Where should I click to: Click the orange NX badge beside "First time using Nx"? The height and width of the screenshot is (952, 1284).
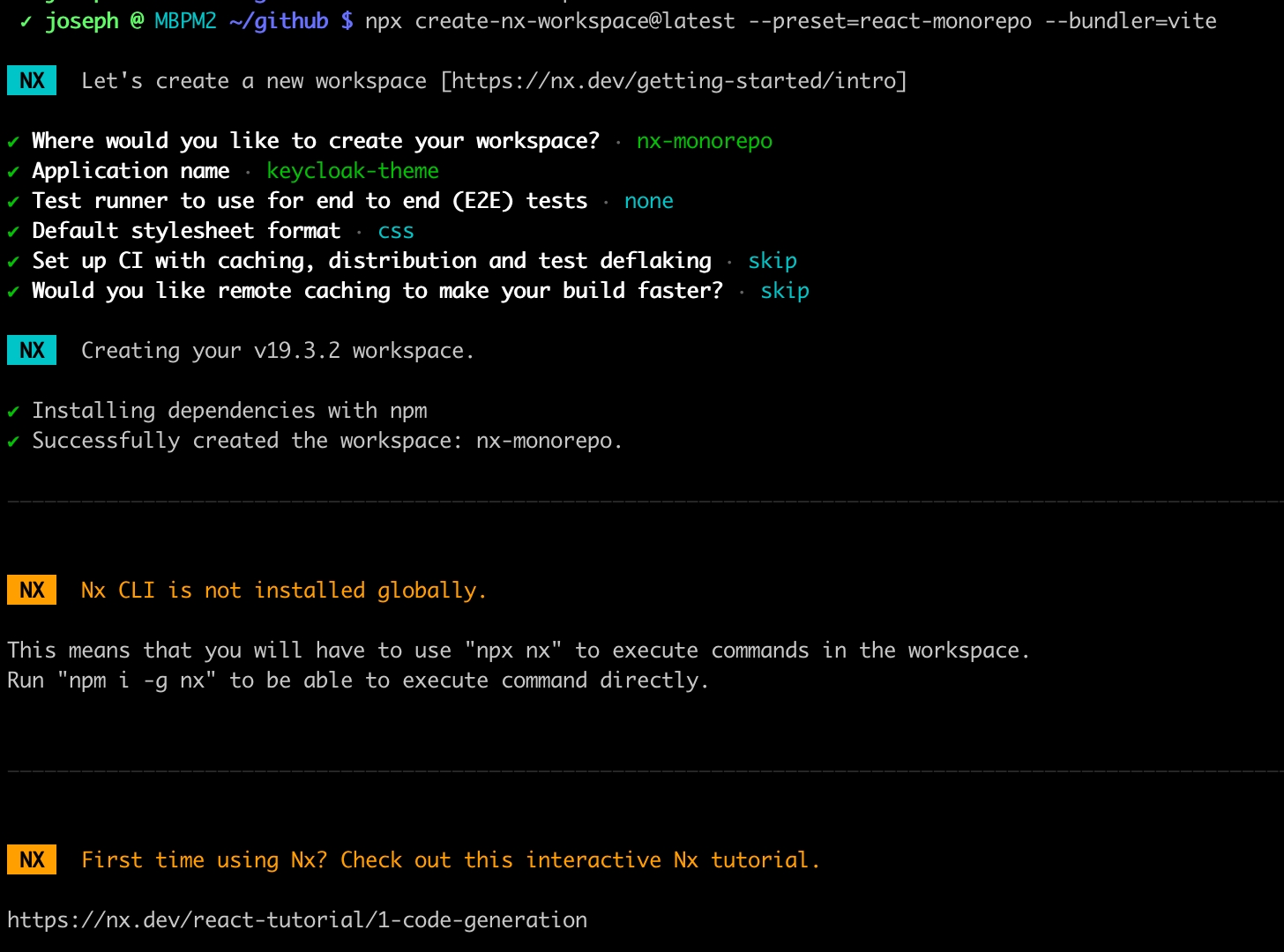pyautogui.click(x=32, y=860)
